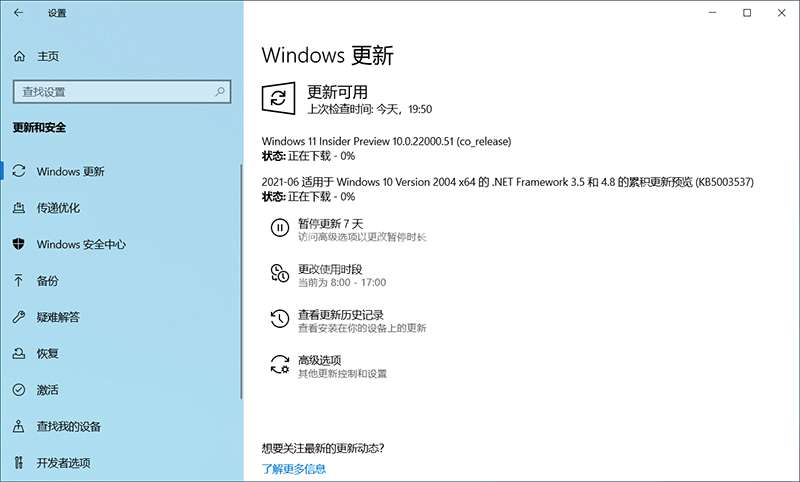
Task: Click the Windows 安全中心 shield icon
Action: coord(19,244)
